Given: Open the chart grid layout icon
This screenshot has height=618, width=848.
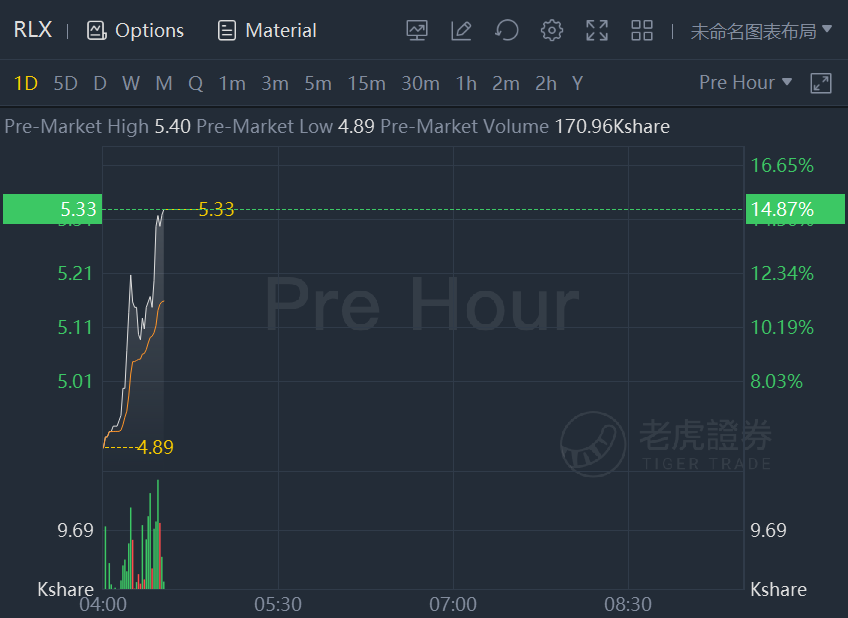Looking at the screenshot, I should (x=642, y=30).
